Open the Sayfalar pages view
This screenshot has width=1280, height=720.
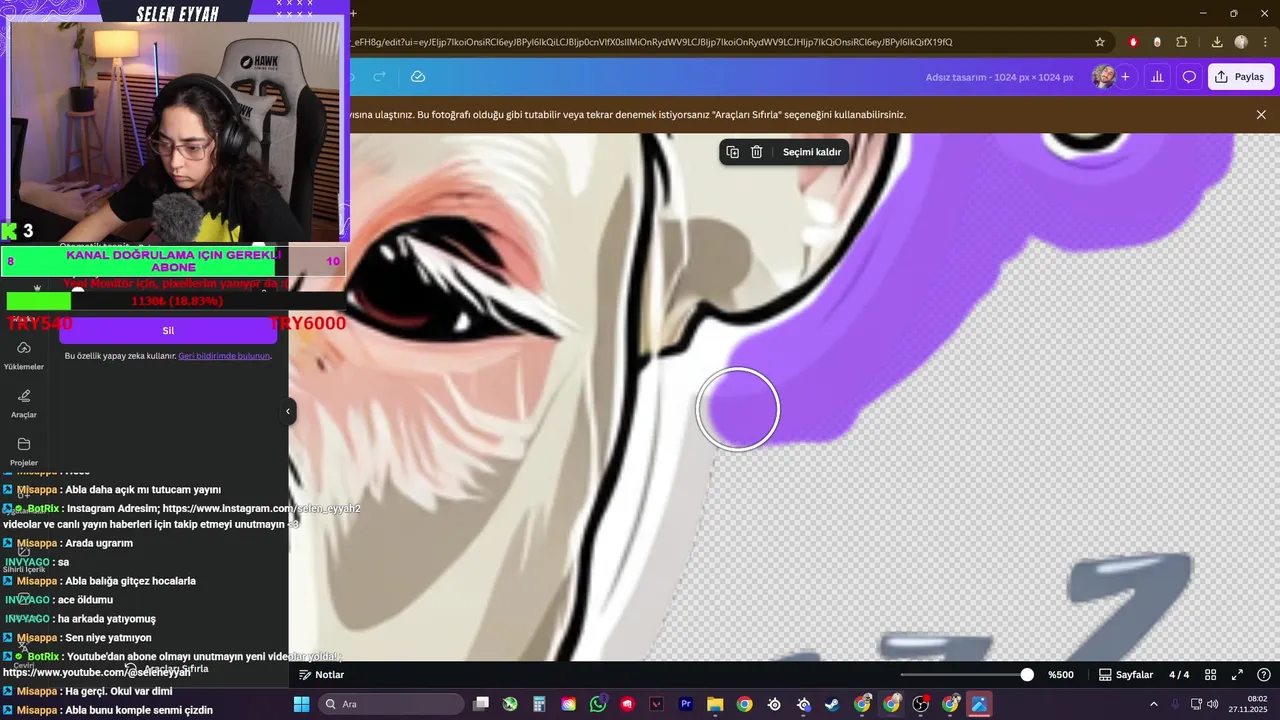coord(1126,675)
